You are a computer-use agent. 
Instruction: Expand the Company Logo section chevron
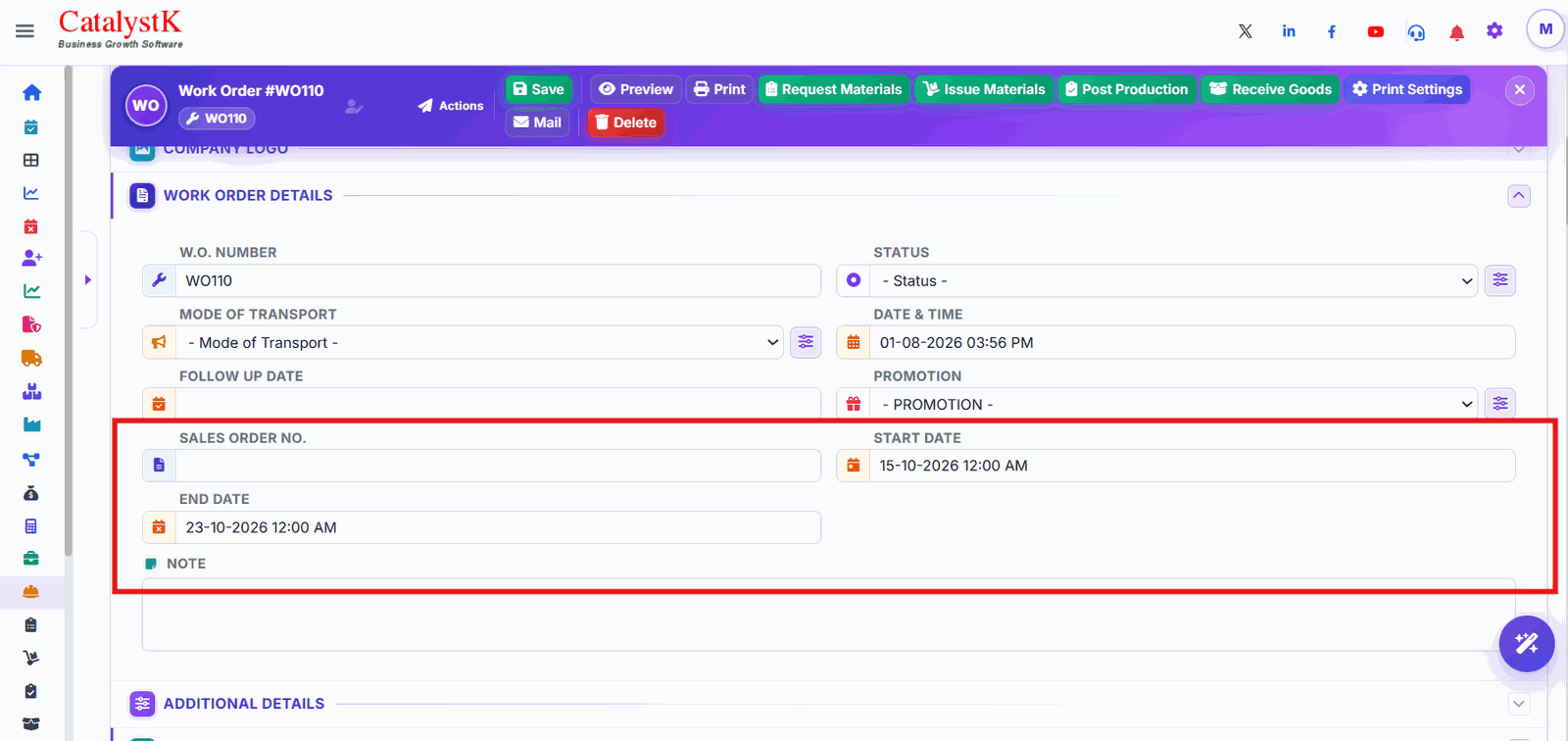[x=1519, y=150]
